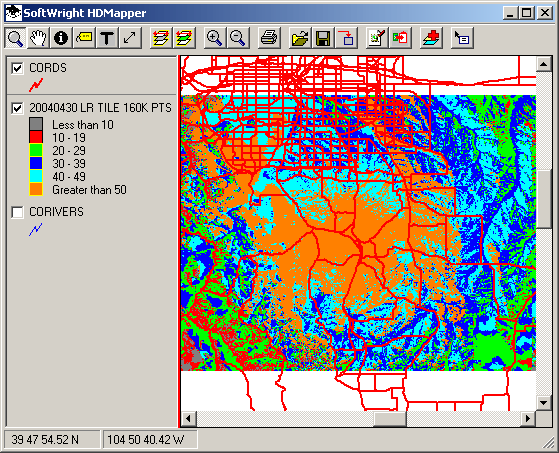Choose the text T tool
Screen dimensions: 559x453
pyautogui.click(x=107, y=38)
